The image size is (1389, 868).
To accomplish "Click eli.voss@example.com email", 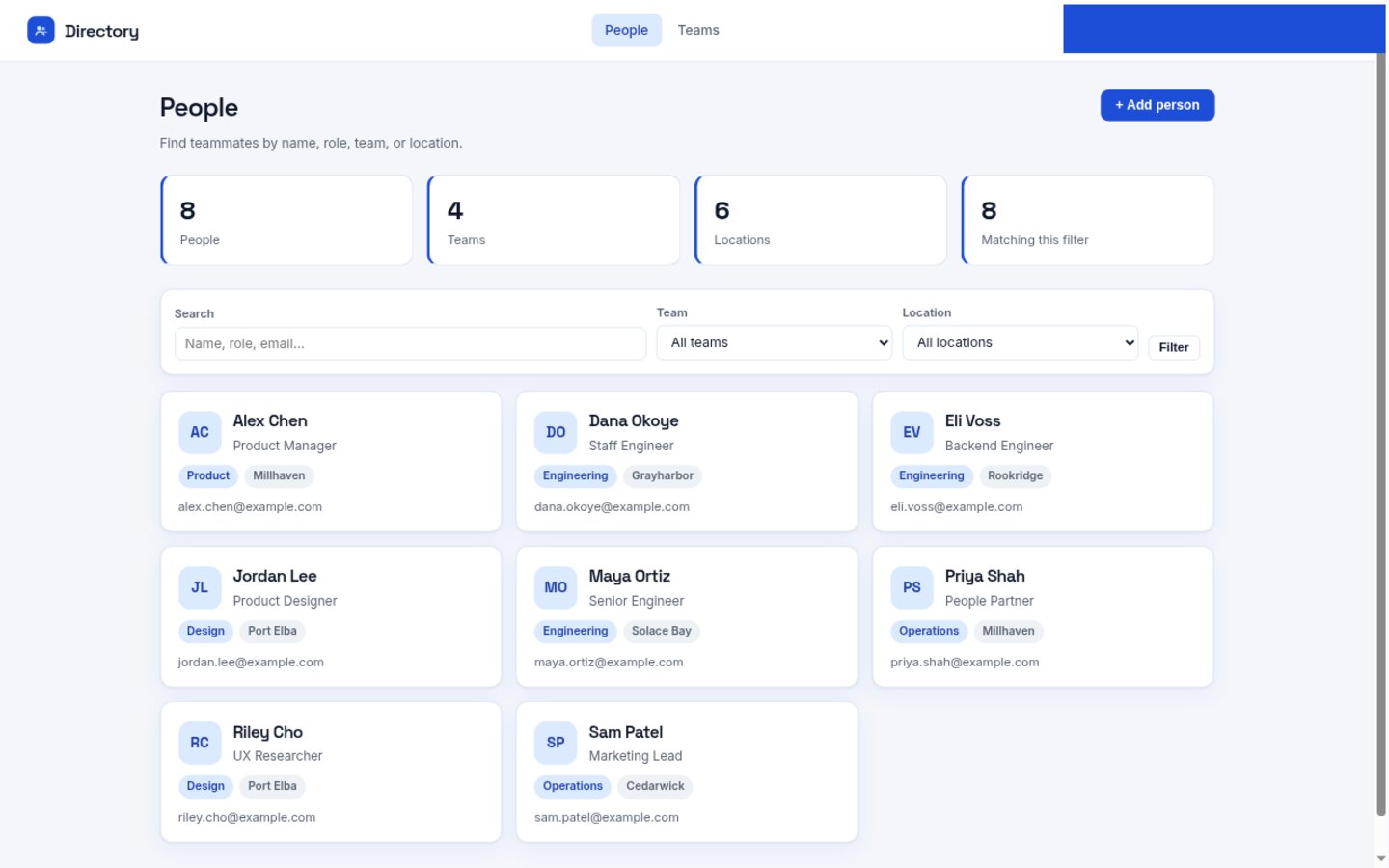I will pyautogui.click(x=956, y=507).
